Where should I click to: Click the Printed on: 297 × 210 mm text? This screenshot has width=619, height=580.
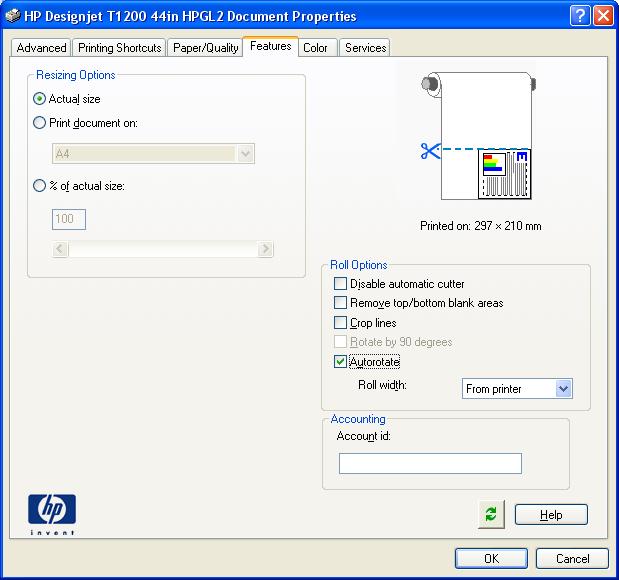click(480, 226)
